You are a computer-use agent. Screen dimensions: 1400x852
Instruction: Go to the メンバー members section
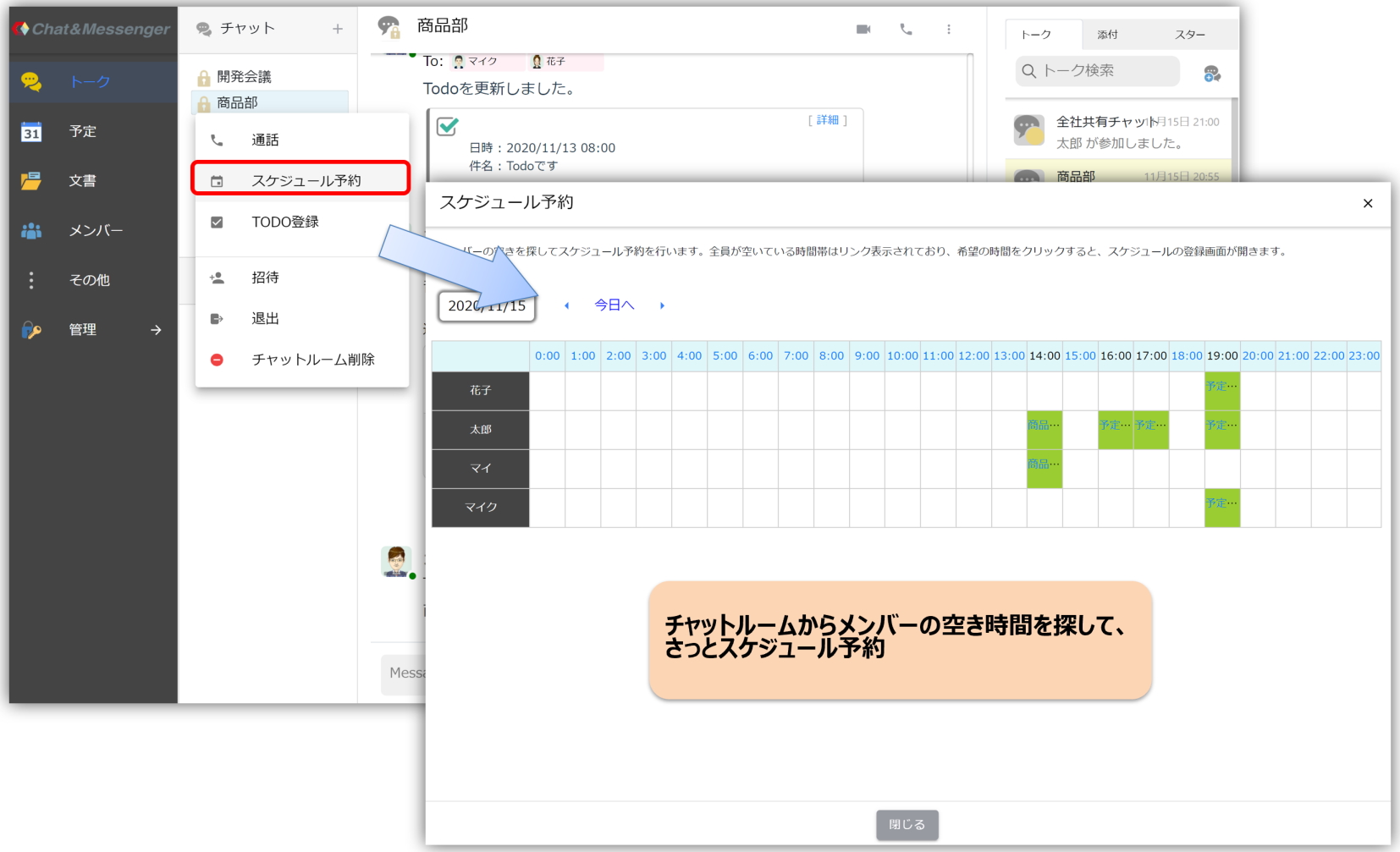(95, 230)
